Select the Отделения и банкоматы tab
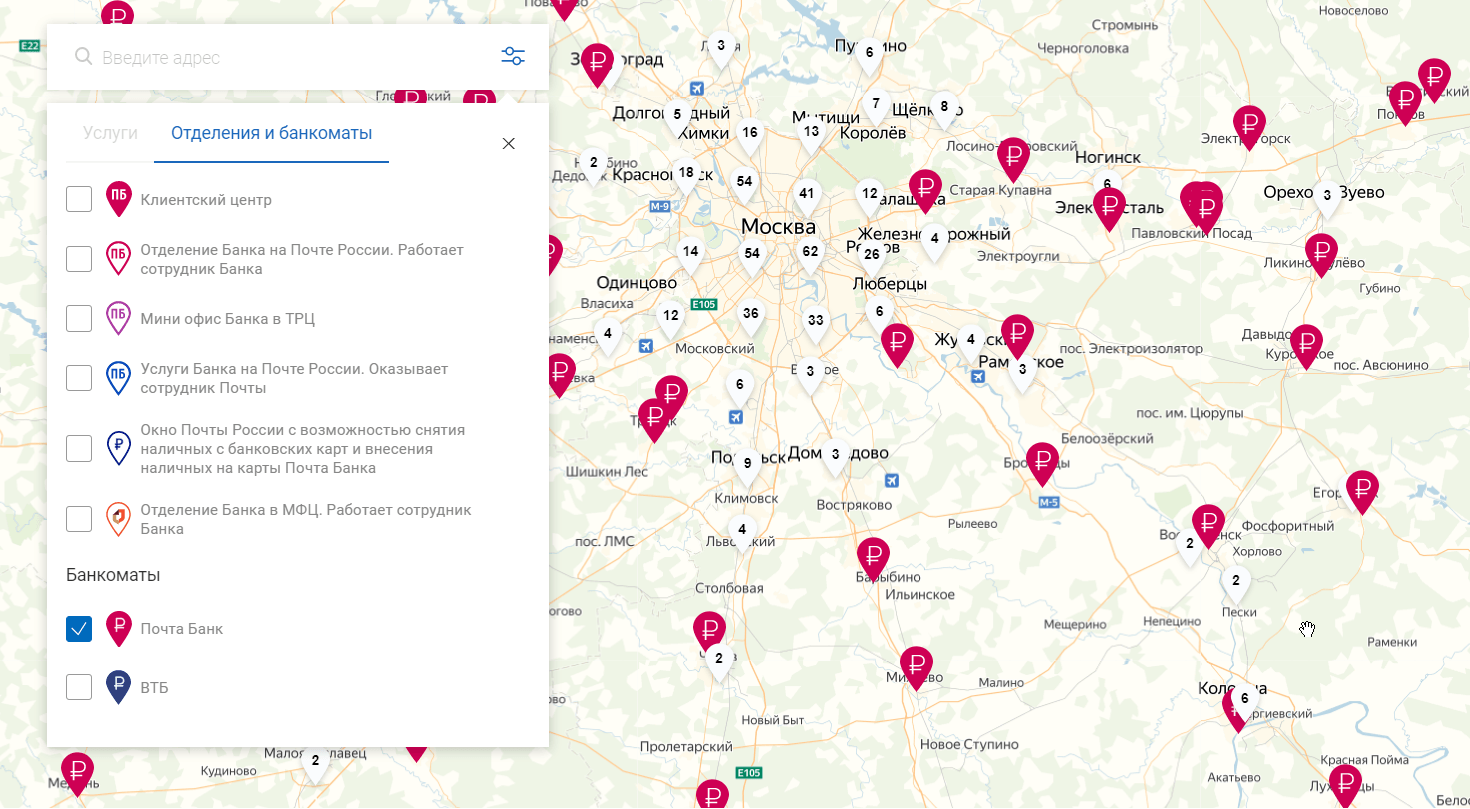1470x809 pixels. (x=271, y=132)
